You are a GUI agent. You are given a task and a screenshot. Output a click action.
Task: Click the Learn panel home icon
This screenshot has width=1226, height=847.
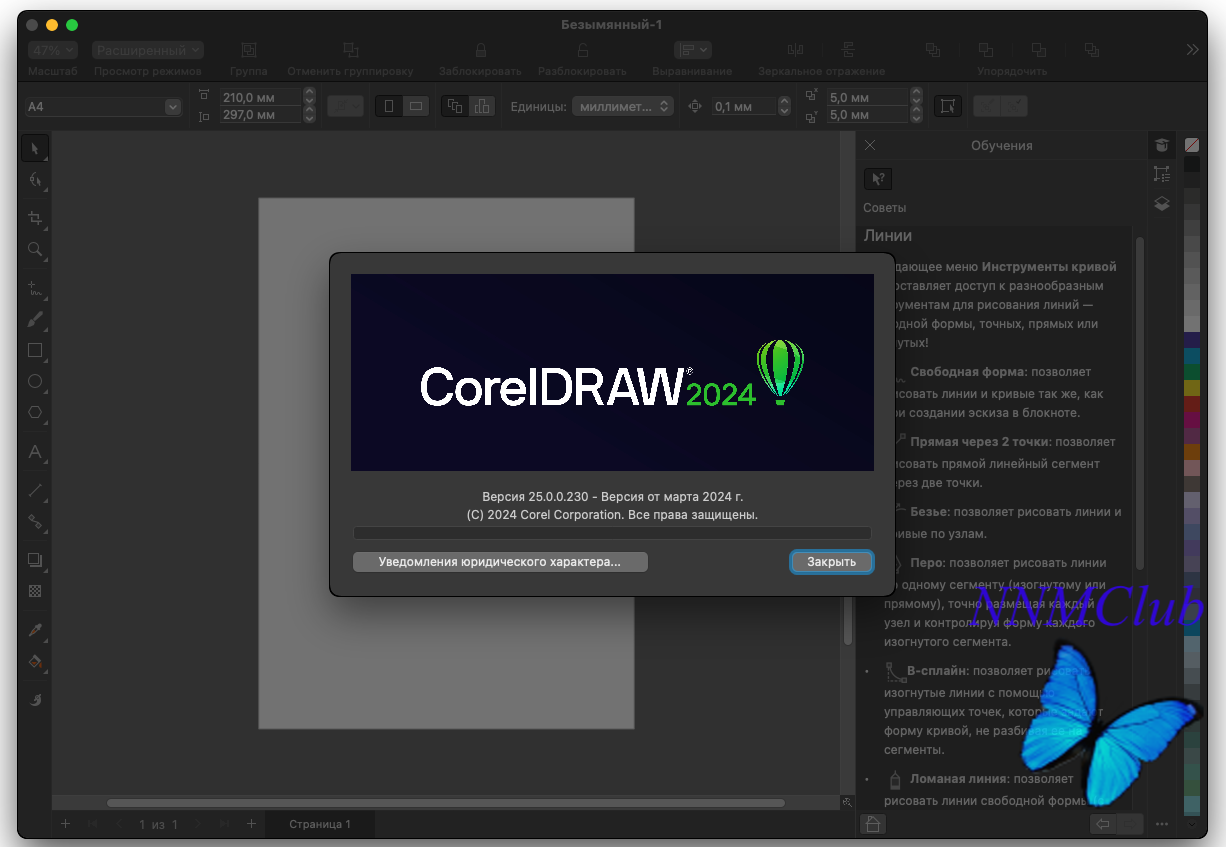coord(872,825)
